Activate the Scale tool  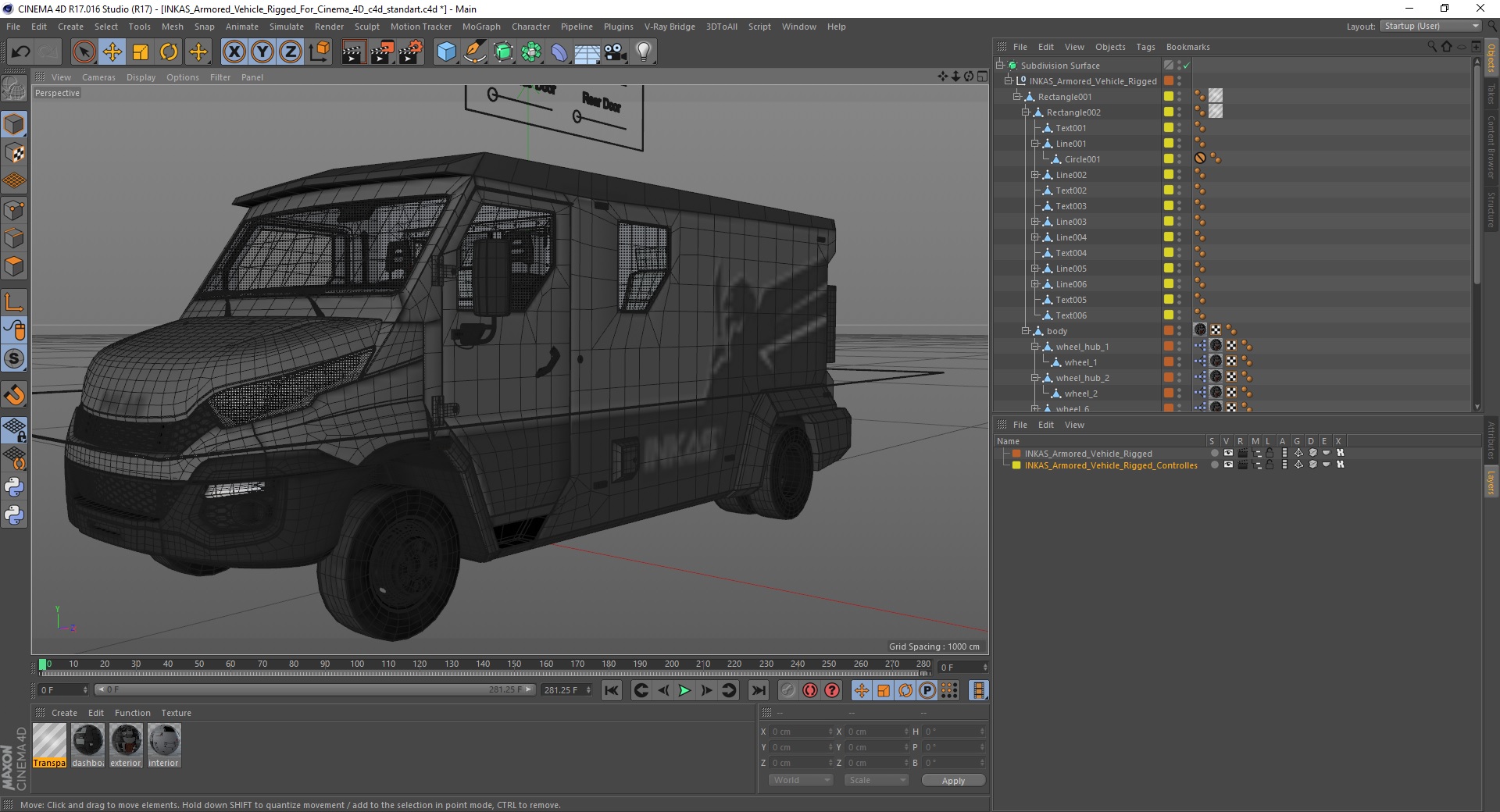pos(141,52)
